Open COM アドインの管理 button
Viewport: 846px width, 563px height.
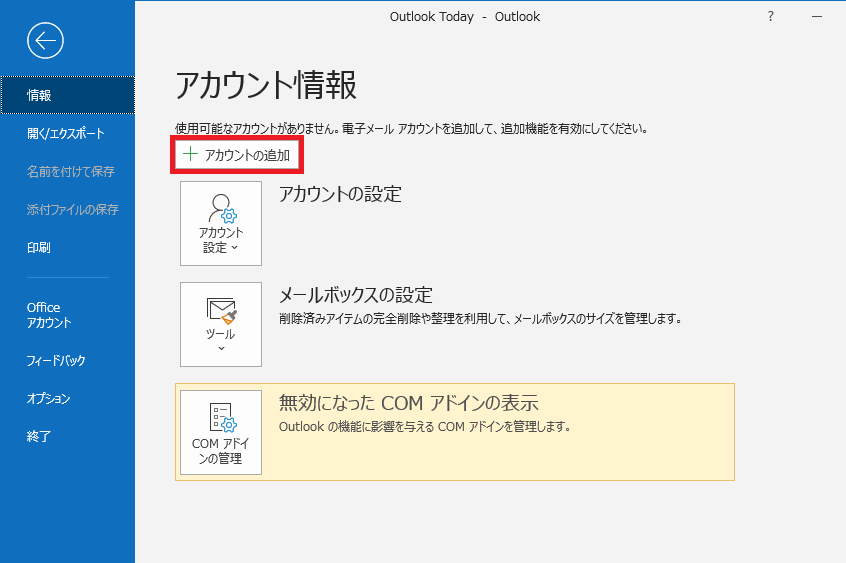coord(221,432)
